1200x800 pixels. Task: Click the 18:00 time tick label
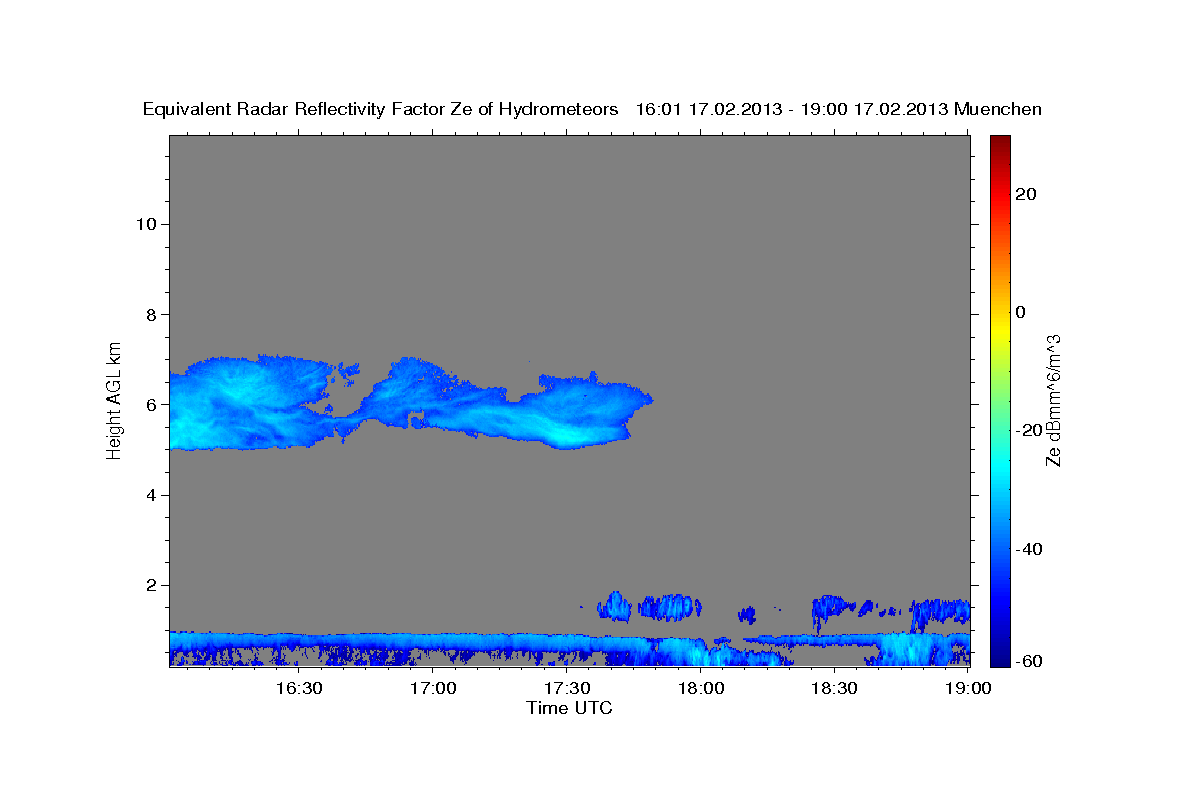tap(701, 688)
